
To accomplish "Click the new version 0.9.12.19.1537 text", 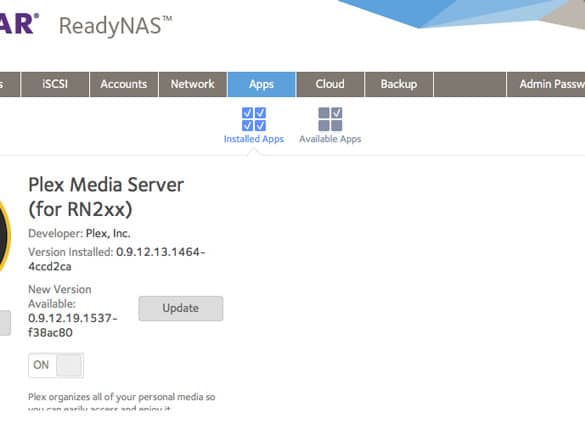I will [73, 325].
